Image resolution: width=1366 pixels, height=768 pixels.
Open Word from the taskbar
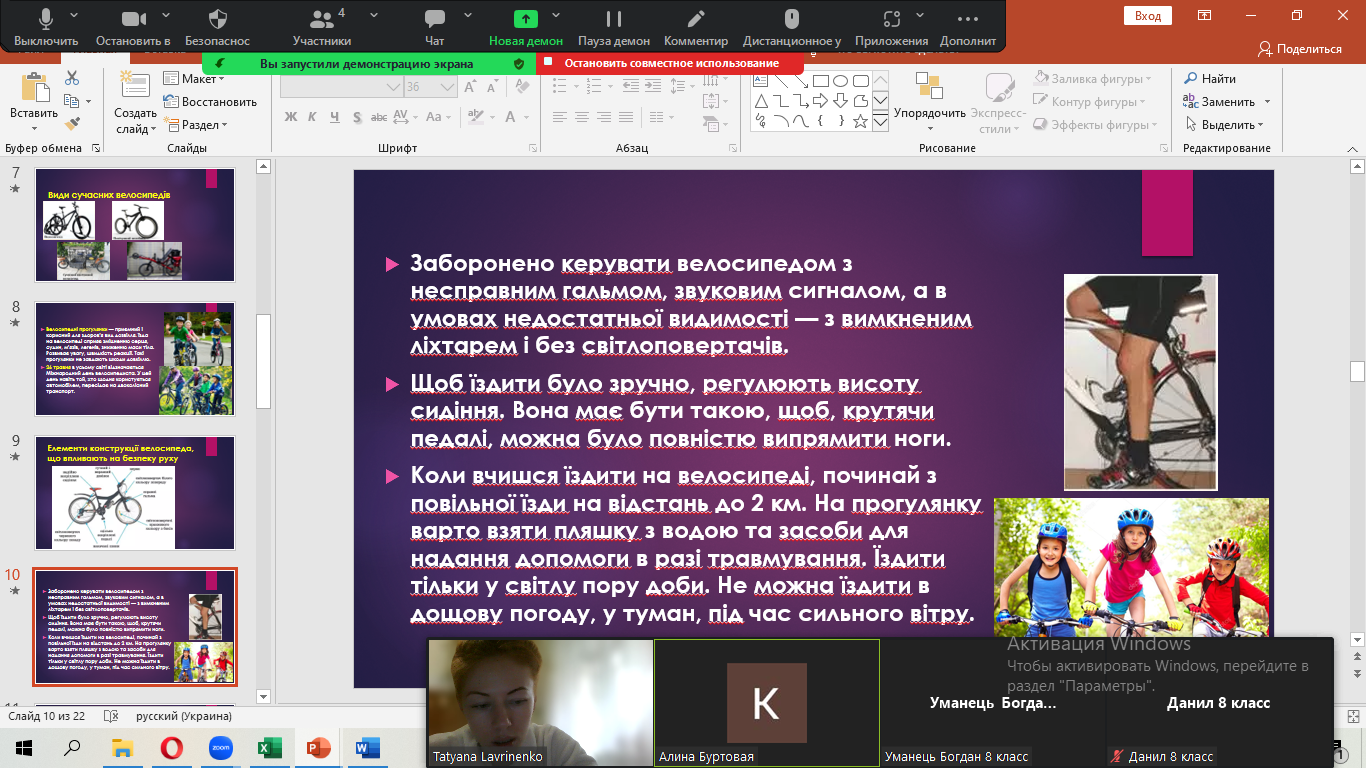click(367, 748)
